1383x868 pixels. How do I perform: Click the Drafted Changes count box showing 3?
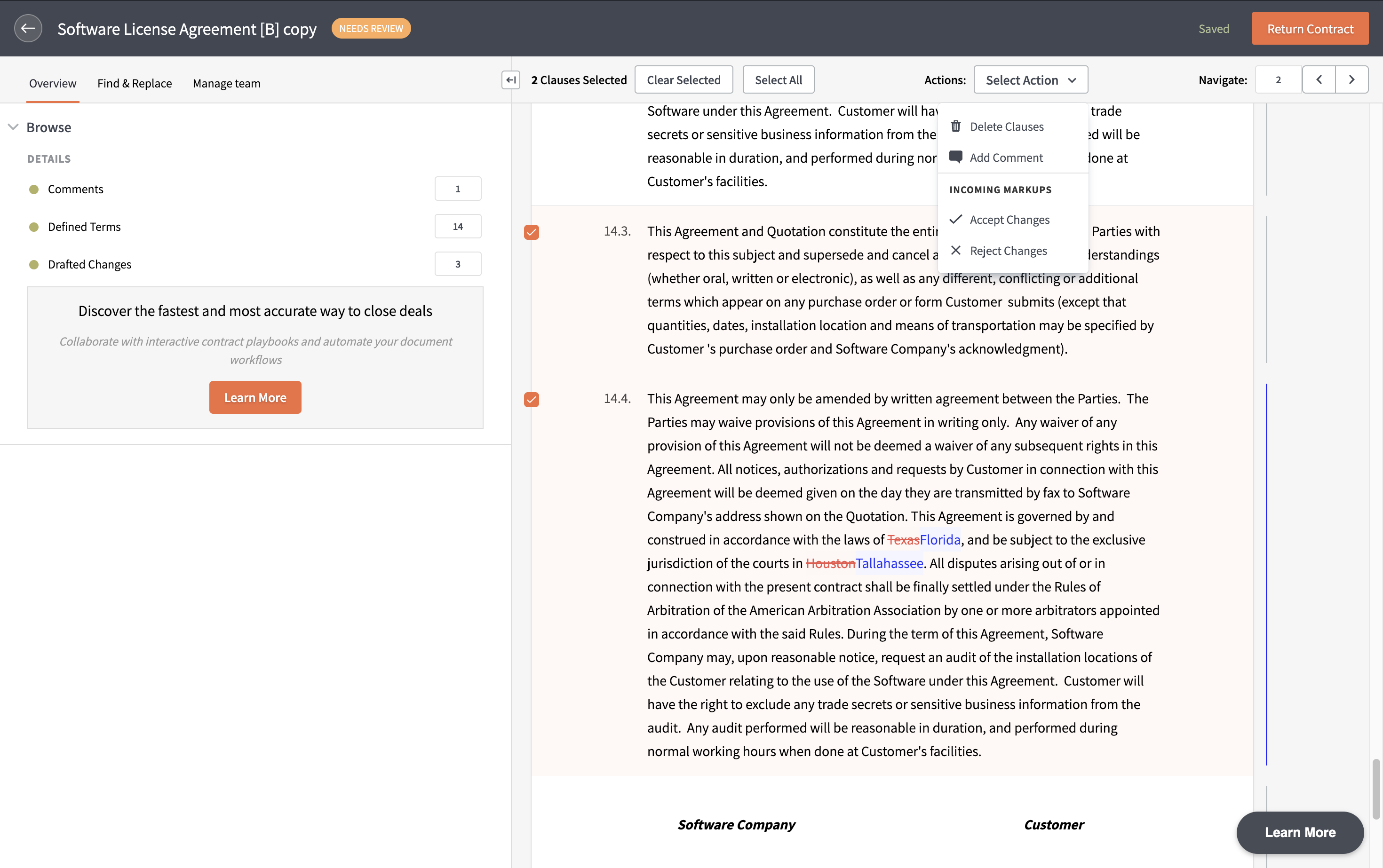(458, 264)
